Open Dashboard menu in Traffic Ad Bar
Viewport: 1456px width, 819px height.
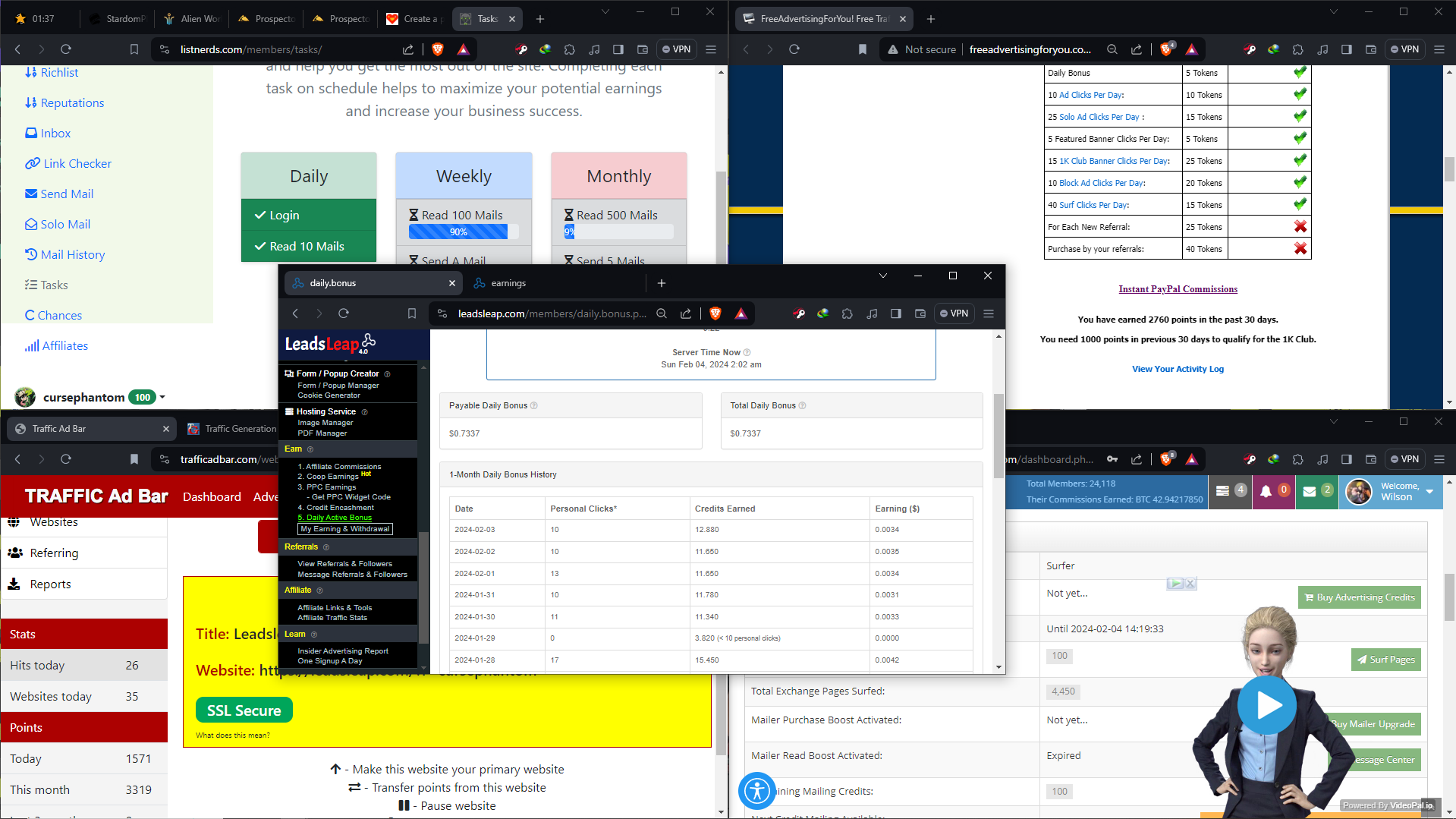pos(212,496)
